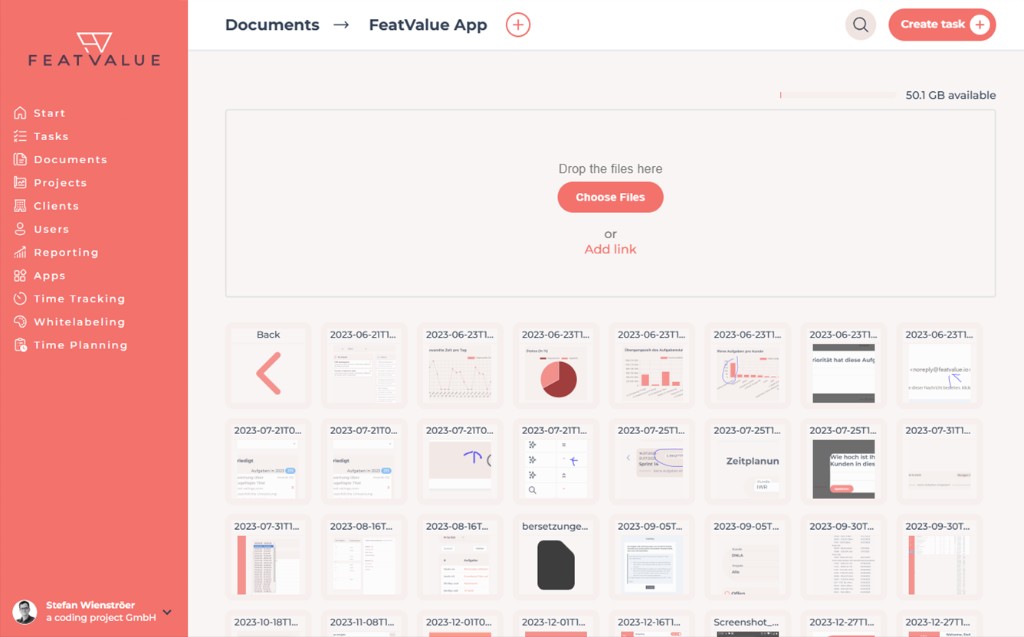Go to Clients in the sidebar

(56, 206)
